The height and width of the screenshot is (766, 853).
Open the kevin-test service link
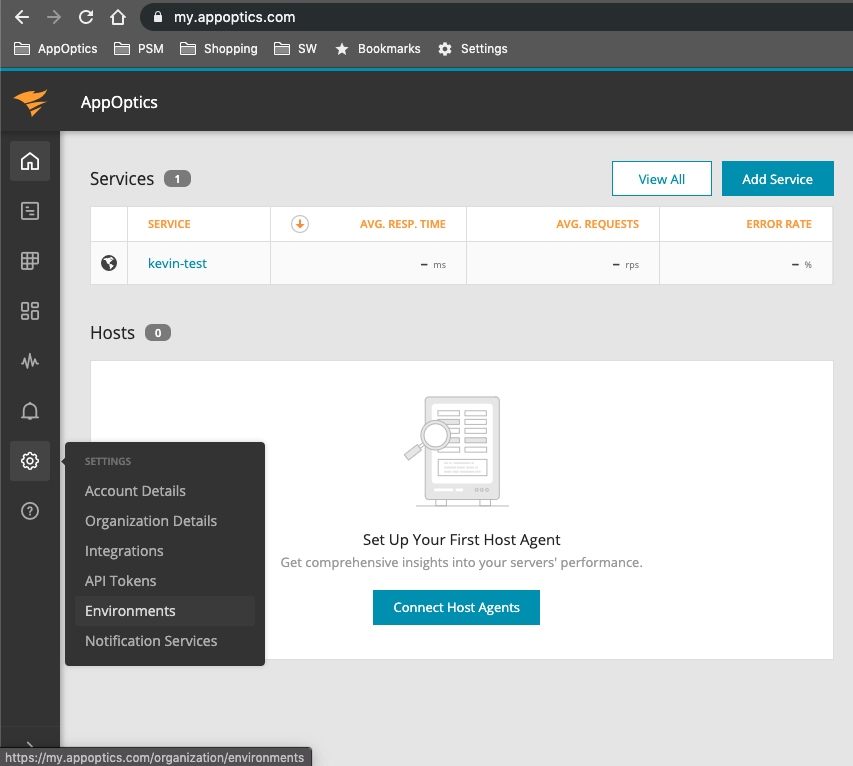pos(177,264)
